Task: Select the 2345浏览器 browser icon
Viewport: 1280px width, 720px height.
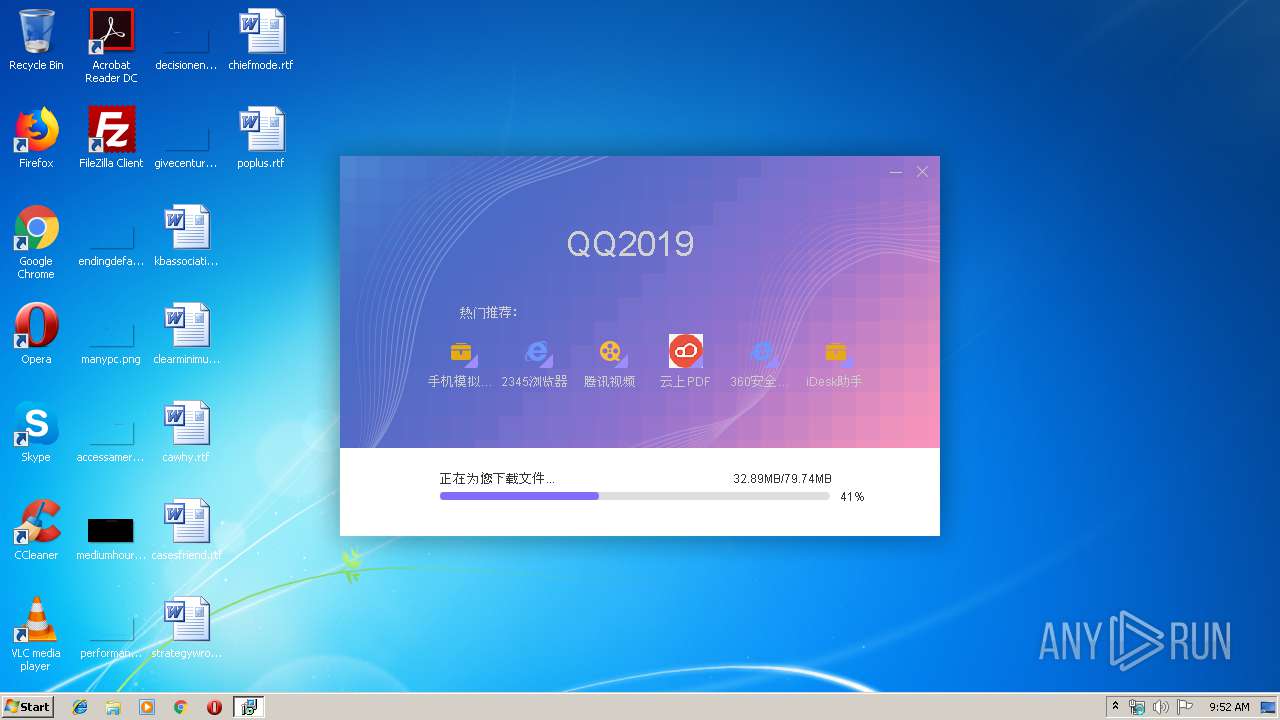Action: [x=537, y=352]
